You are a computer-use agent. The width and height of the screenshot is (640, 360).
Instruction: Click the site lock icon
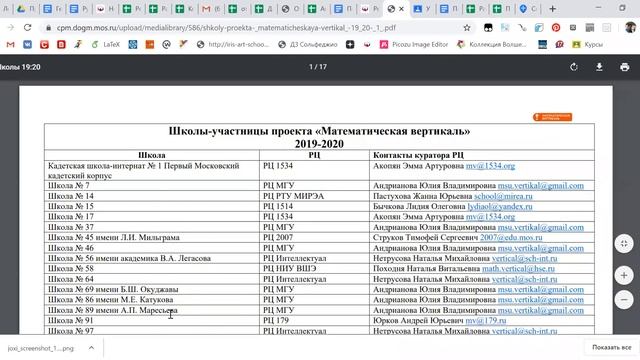click(49, 28)
